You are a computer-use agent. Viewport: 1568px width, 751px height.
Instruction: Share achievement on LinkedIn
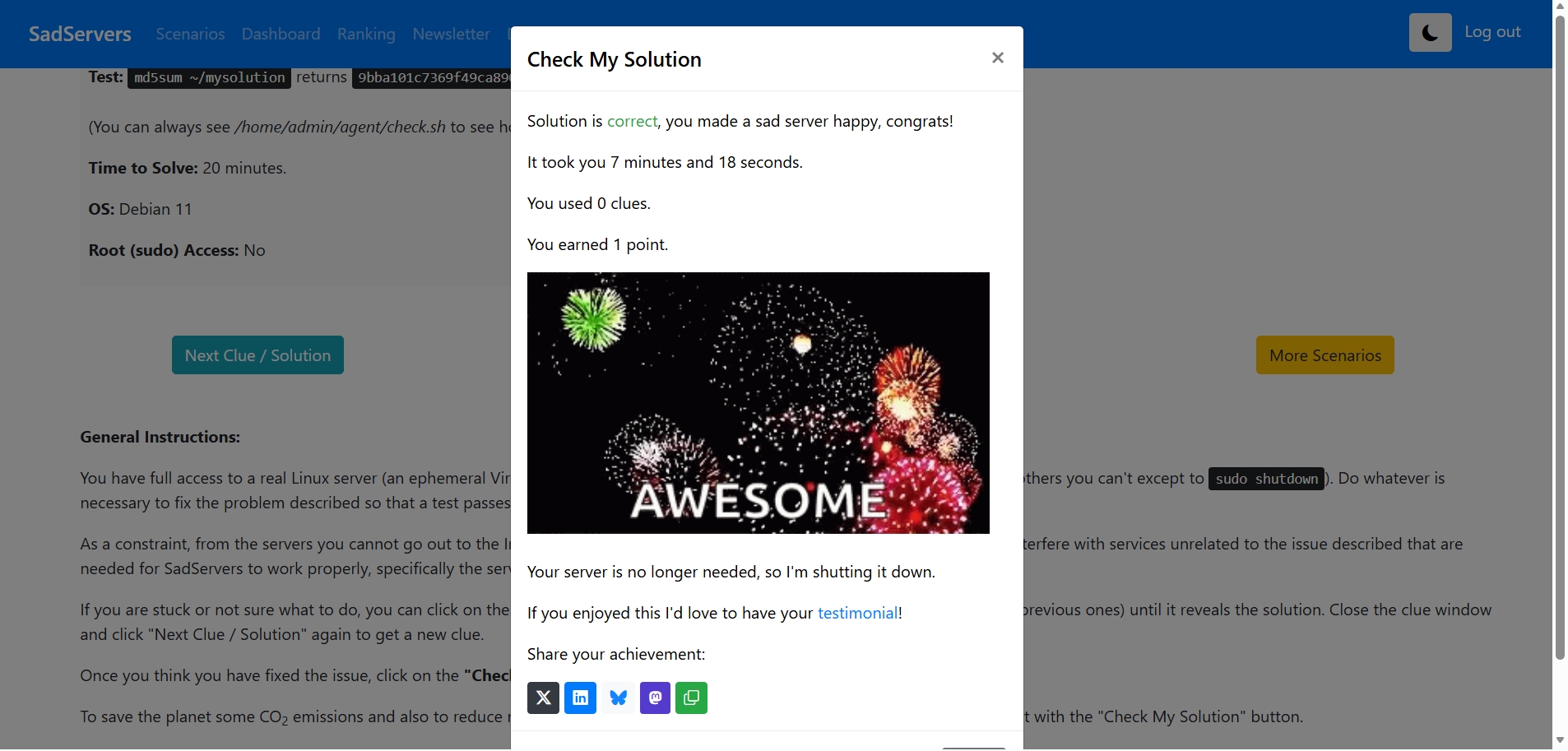[580, 698]
